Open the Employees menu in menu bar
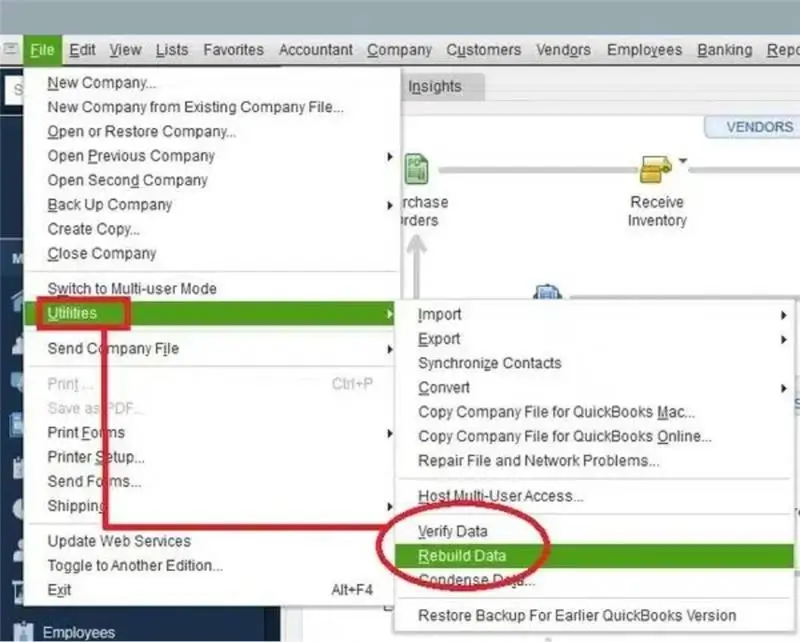The width and height of the screenshot is (800, 642). 644,50
